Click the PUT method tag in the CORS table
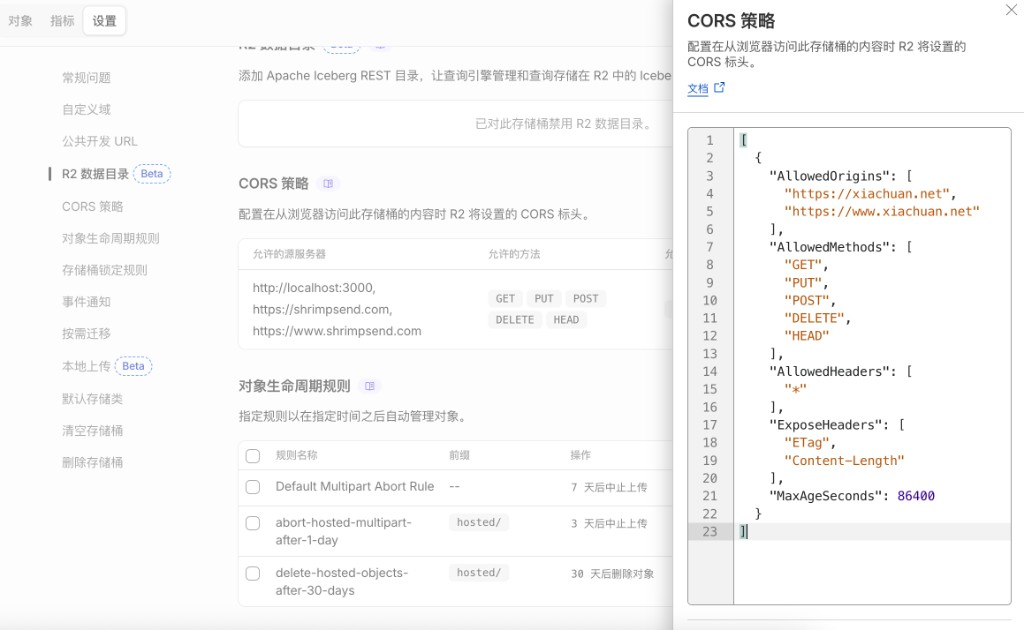This screenshot has width=1024, height=630. [543, 298]
